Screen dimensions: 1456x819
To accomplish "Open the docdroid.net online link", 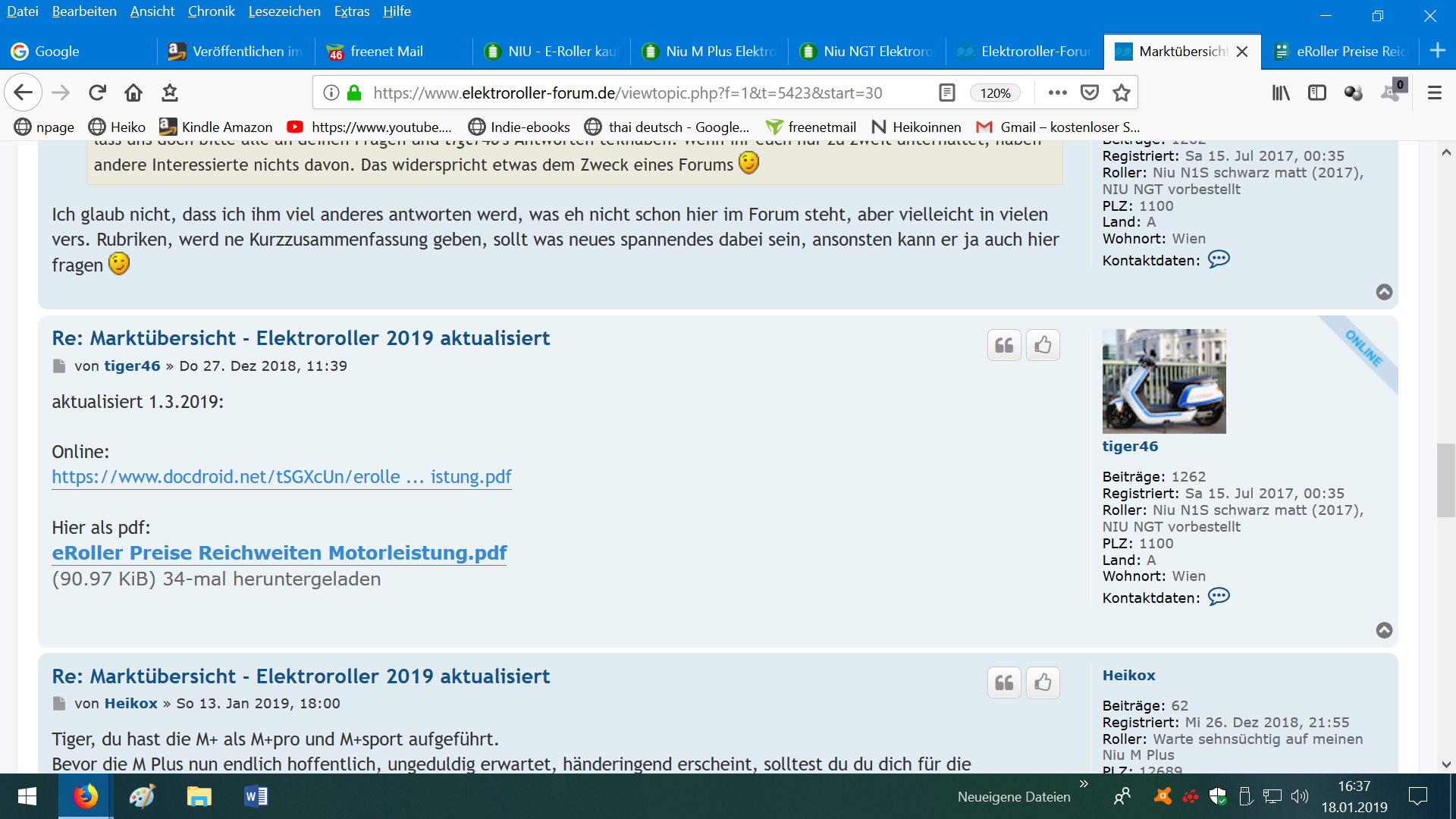I will (281, 477).
